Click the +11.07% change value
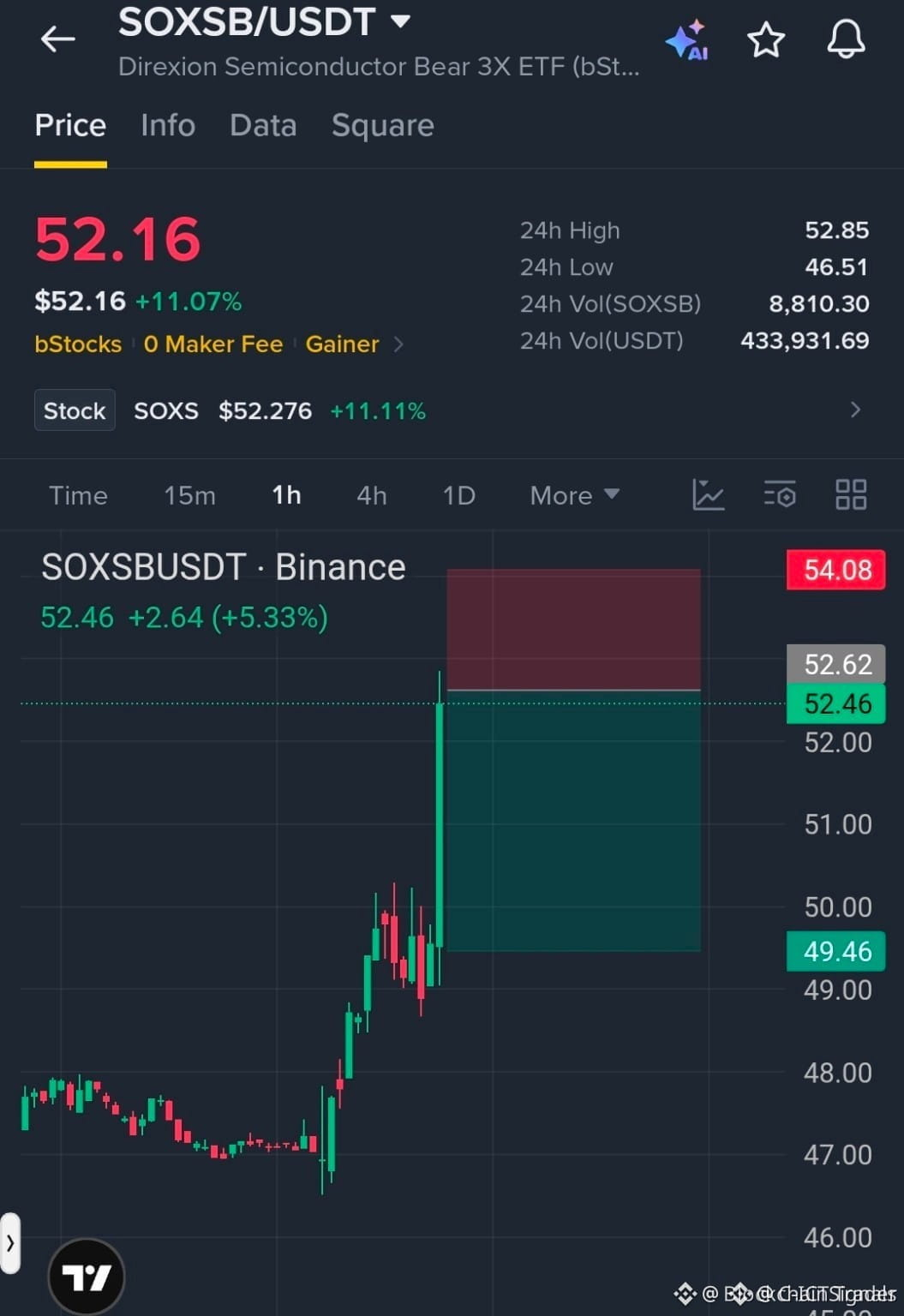This screenshot has height=1316, width=904. click(189, 302)
